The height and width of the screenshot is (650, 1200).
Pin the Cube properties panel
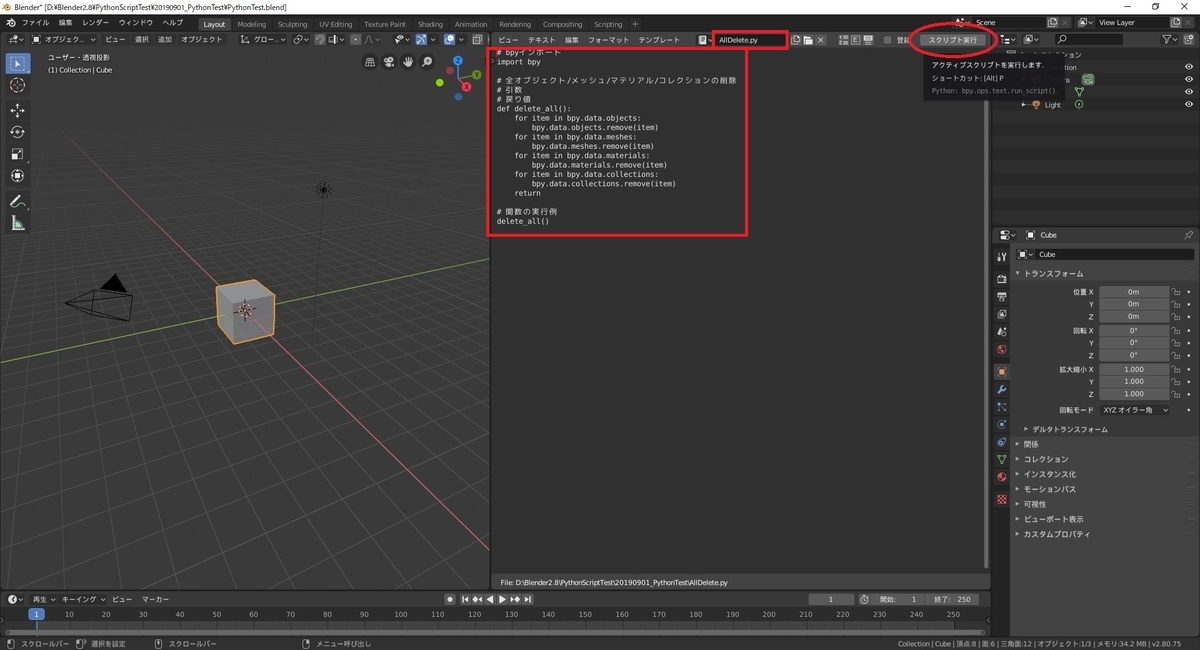click(1188, 235)
